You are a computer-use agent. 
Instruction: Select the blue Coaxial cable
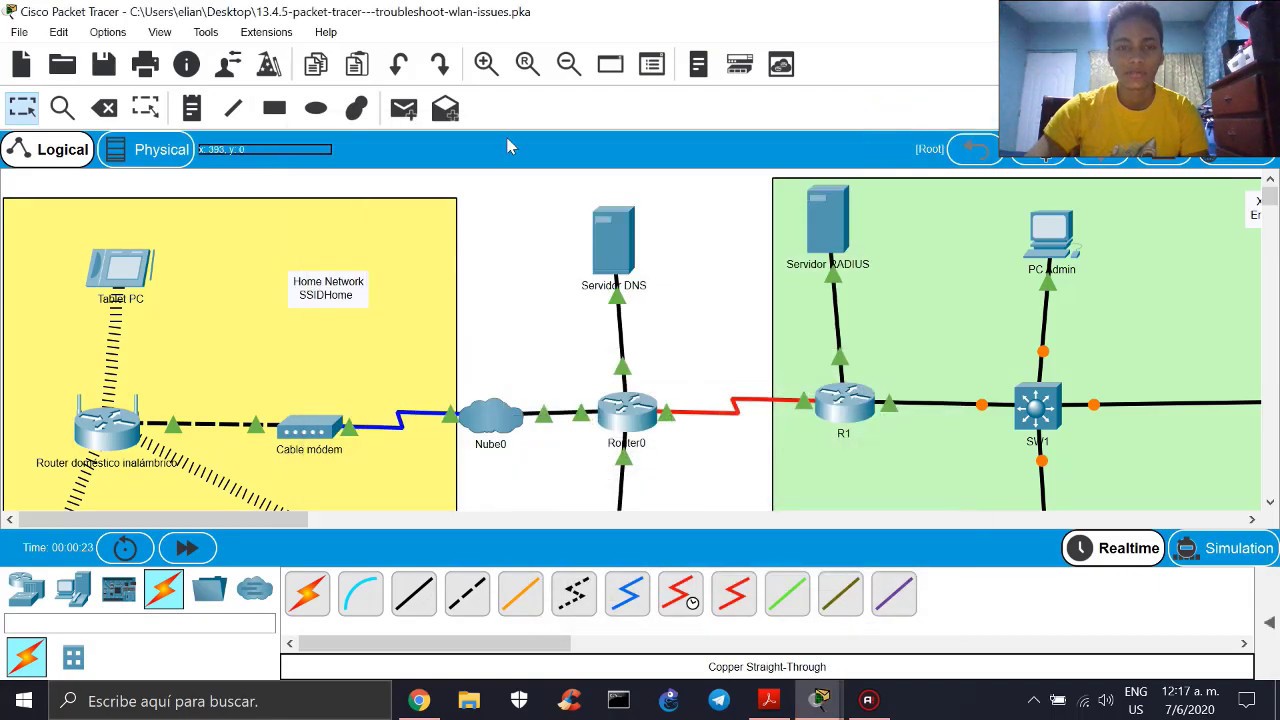click(x=628, y=593)
